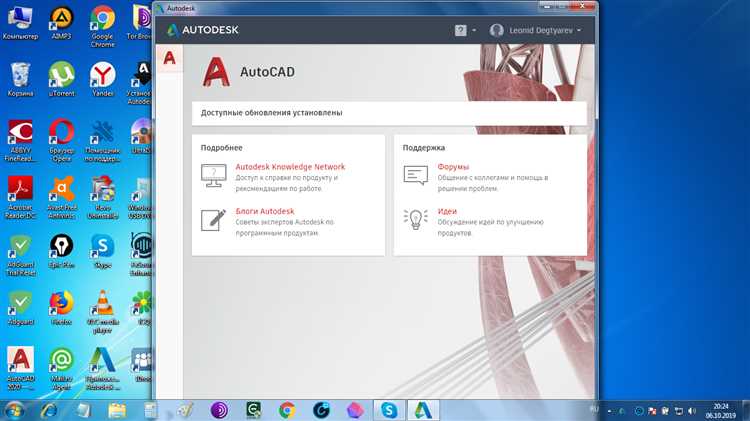Screen dimensions: 750x421
Task: Click the monitor icon beside Knowledge Network
Action: (213, 176)
